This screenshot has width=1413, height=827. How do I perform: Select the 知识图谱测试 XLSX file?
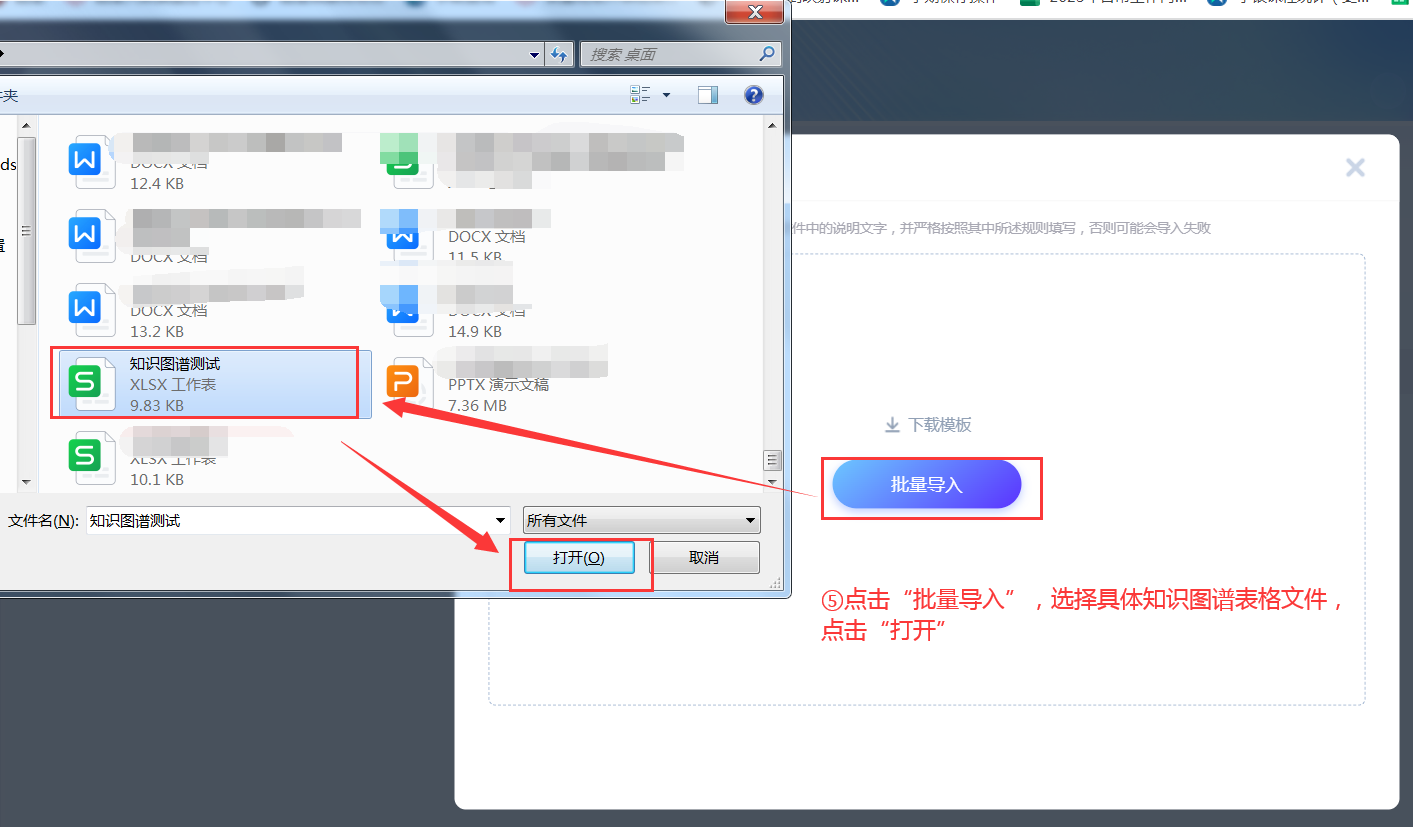click(214, 384)
